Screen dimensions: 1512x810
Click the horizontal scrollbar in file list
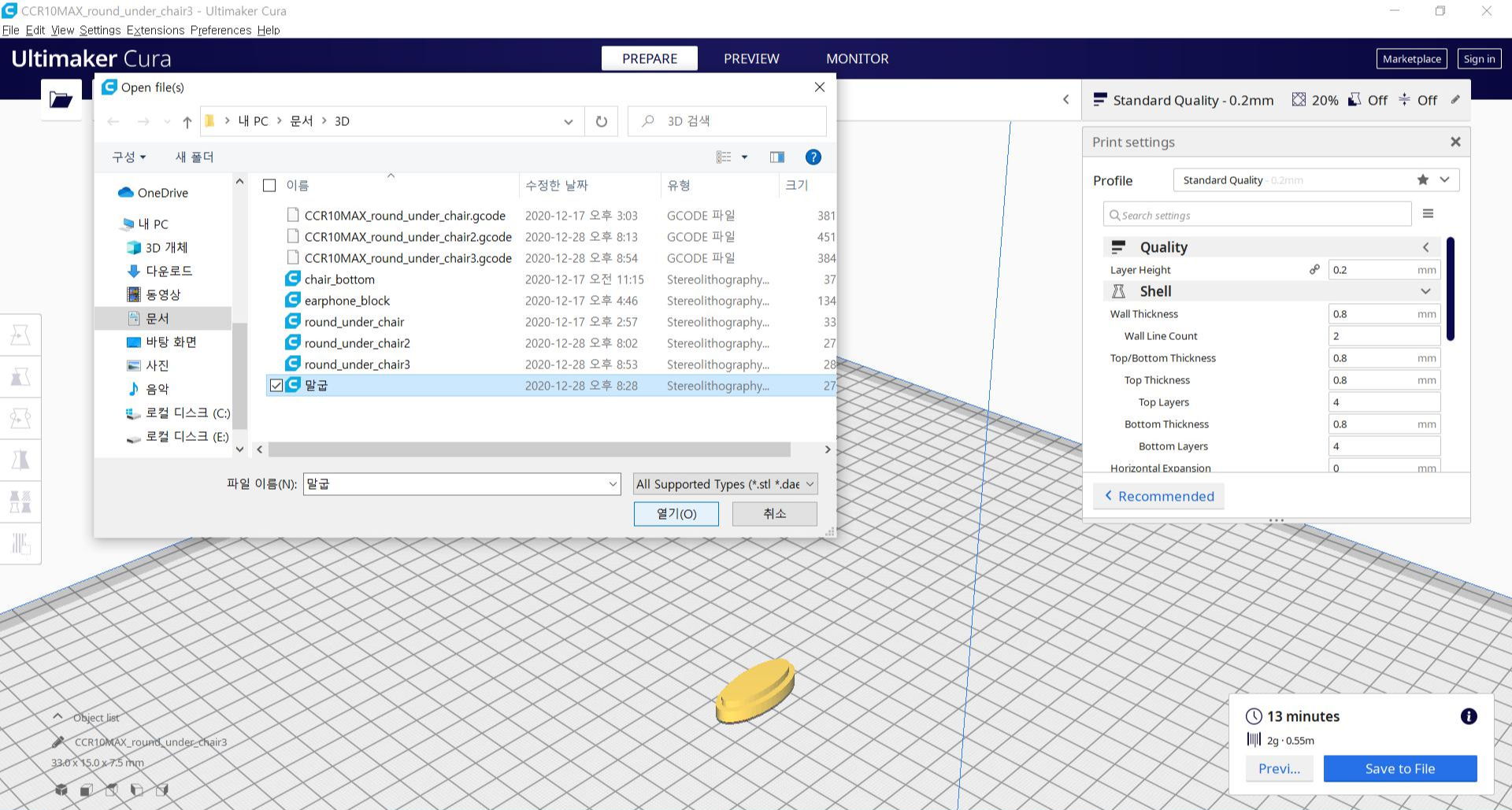tap(529, 449)
